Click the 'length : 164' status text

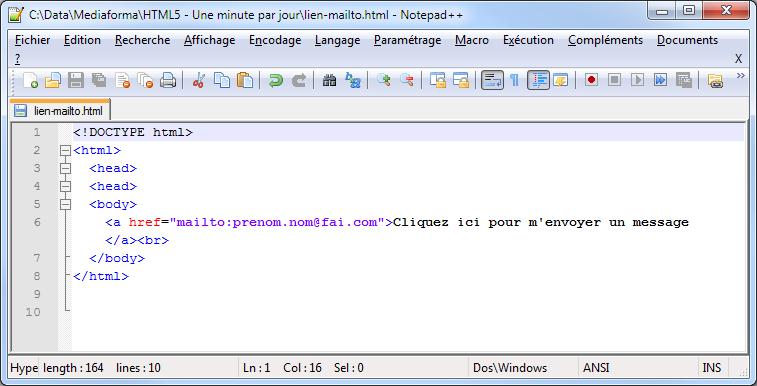(73, 368)
